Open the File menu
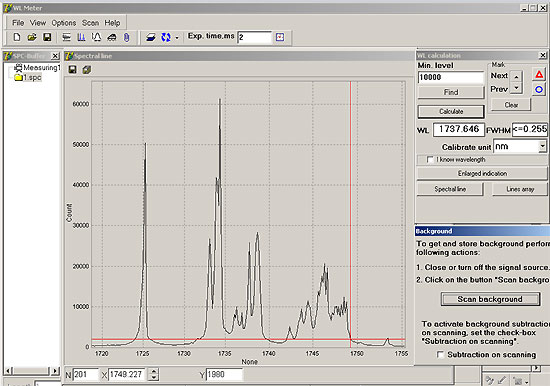This screenshot has height=386, width=550. [18, 23]
